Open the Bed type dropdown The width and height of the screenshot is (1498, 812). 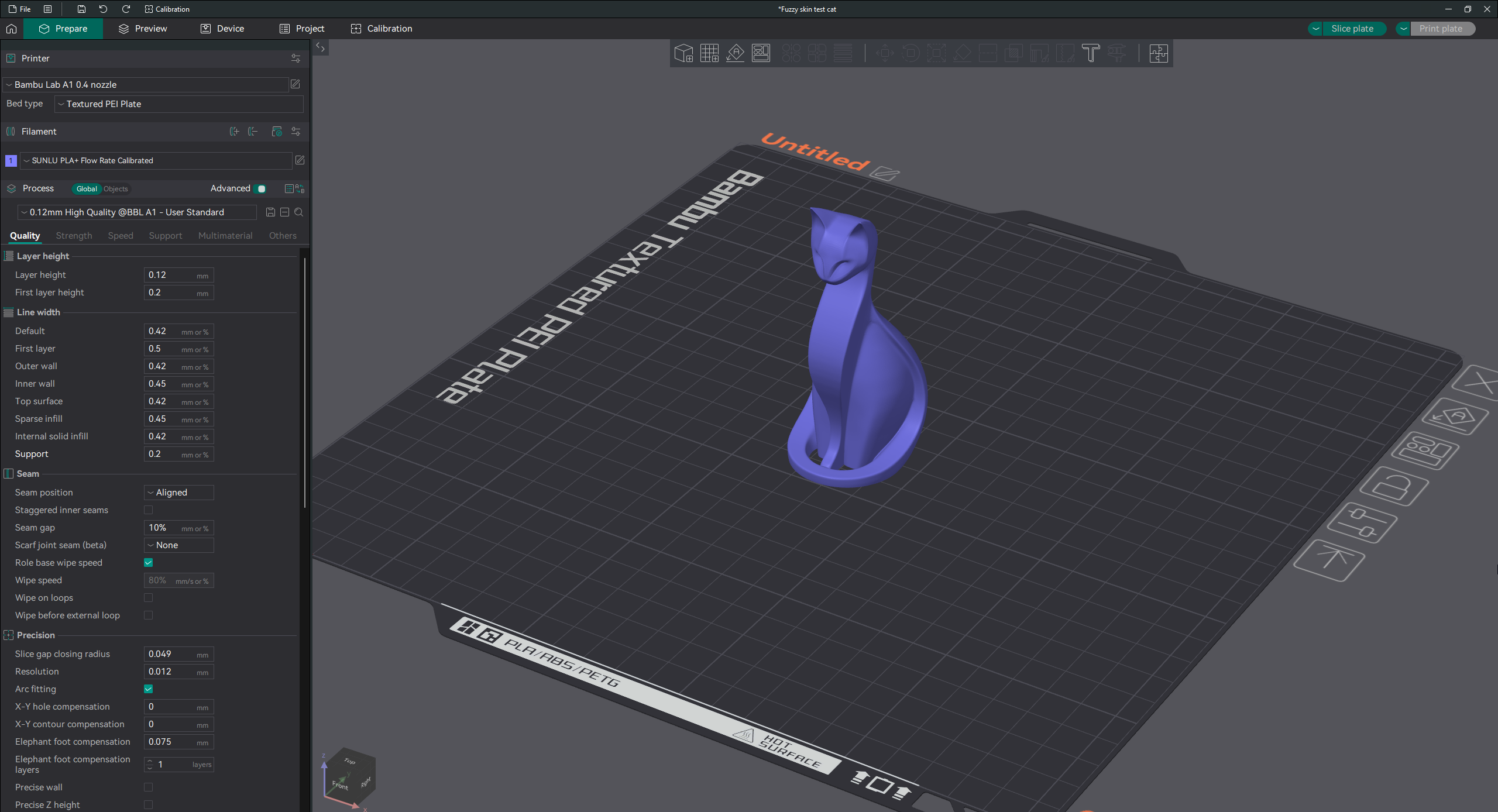pos(179,104)
